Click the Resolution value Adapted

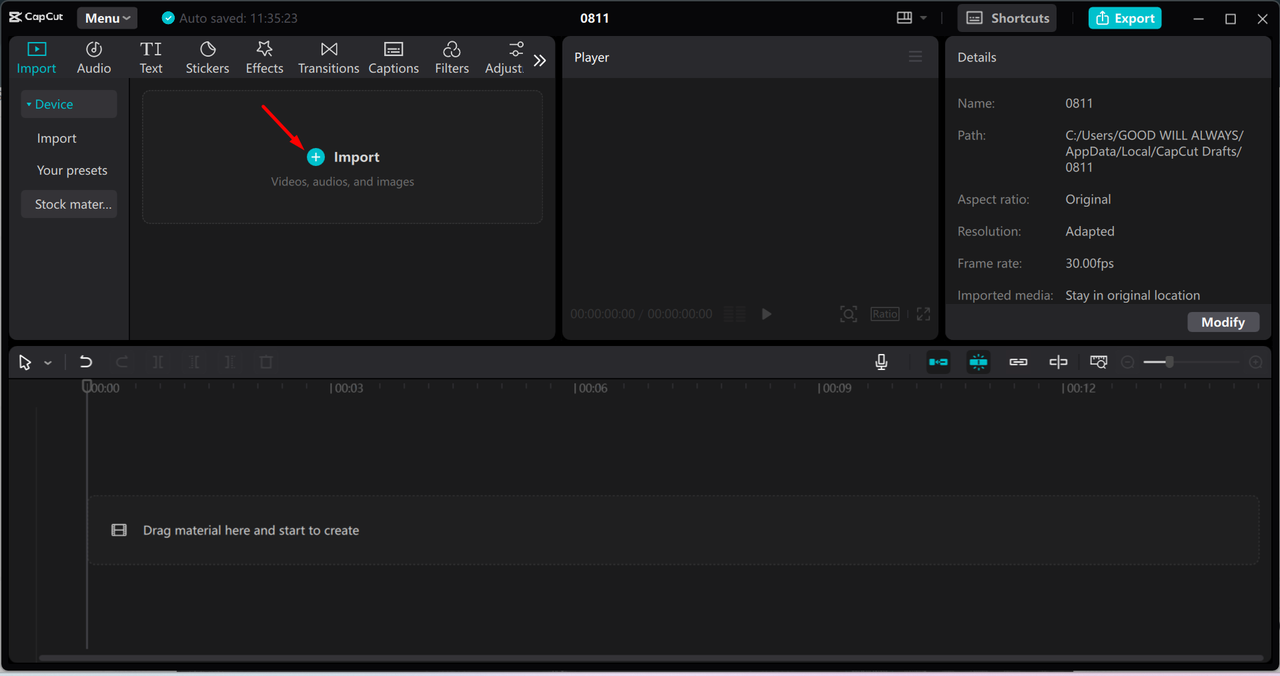[1090, 231]
